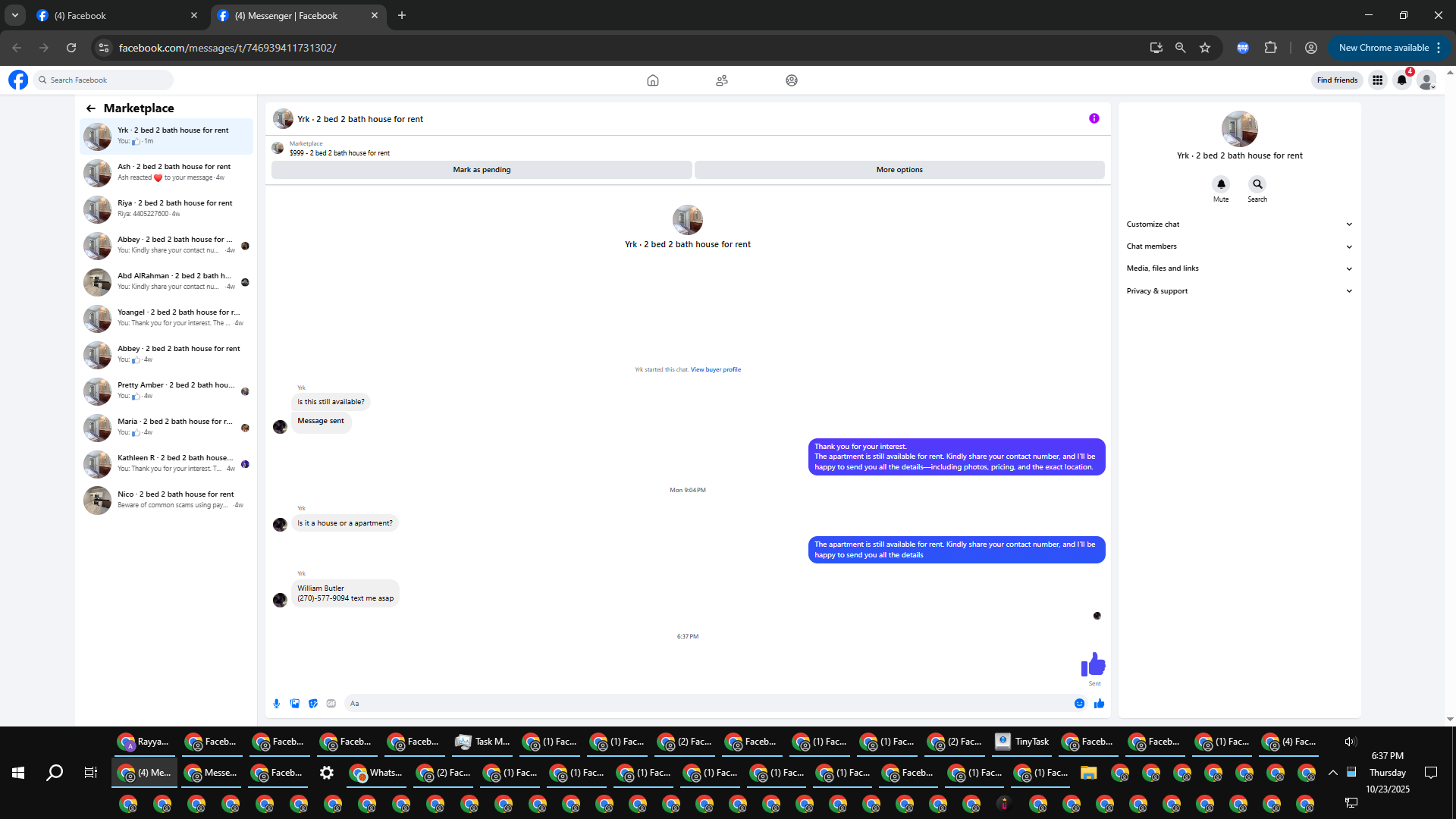Expand Media, files and links
Viewport: 1456px width, 819px height.
[1239, 268]
